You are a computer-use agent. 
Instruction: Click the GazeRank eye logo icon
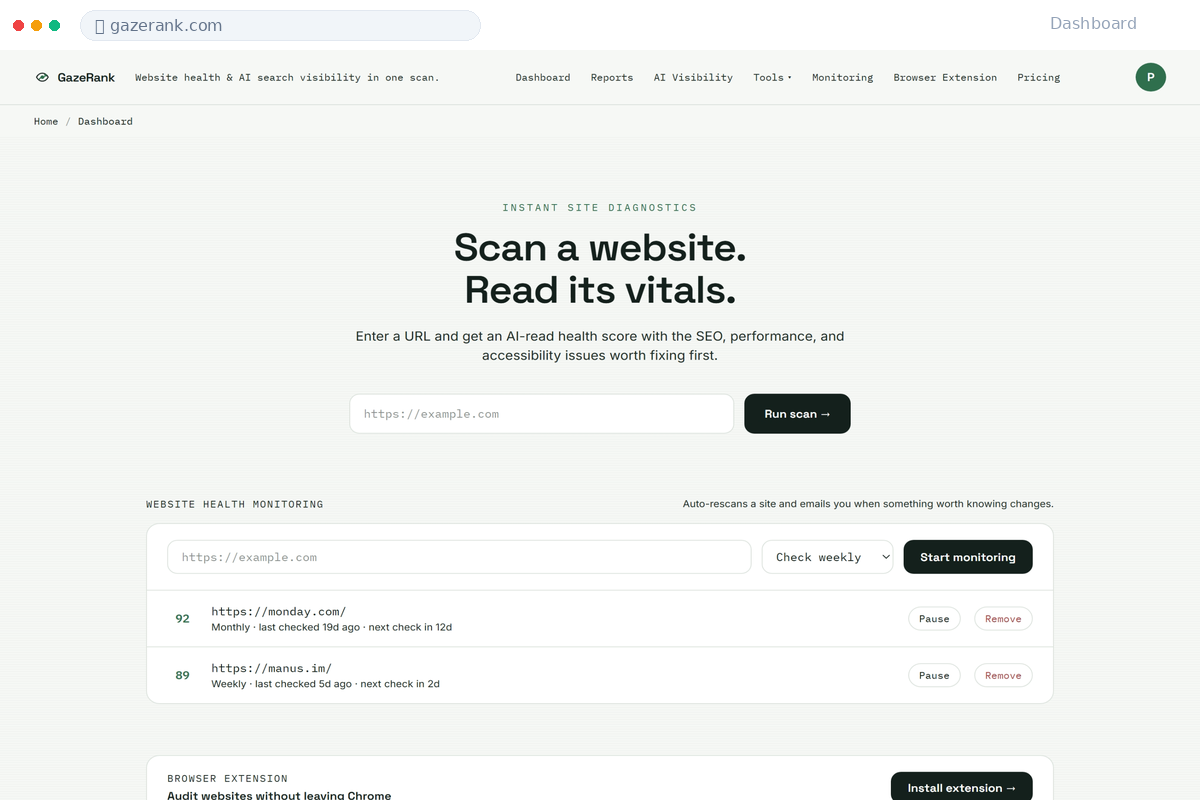point(42,77)
